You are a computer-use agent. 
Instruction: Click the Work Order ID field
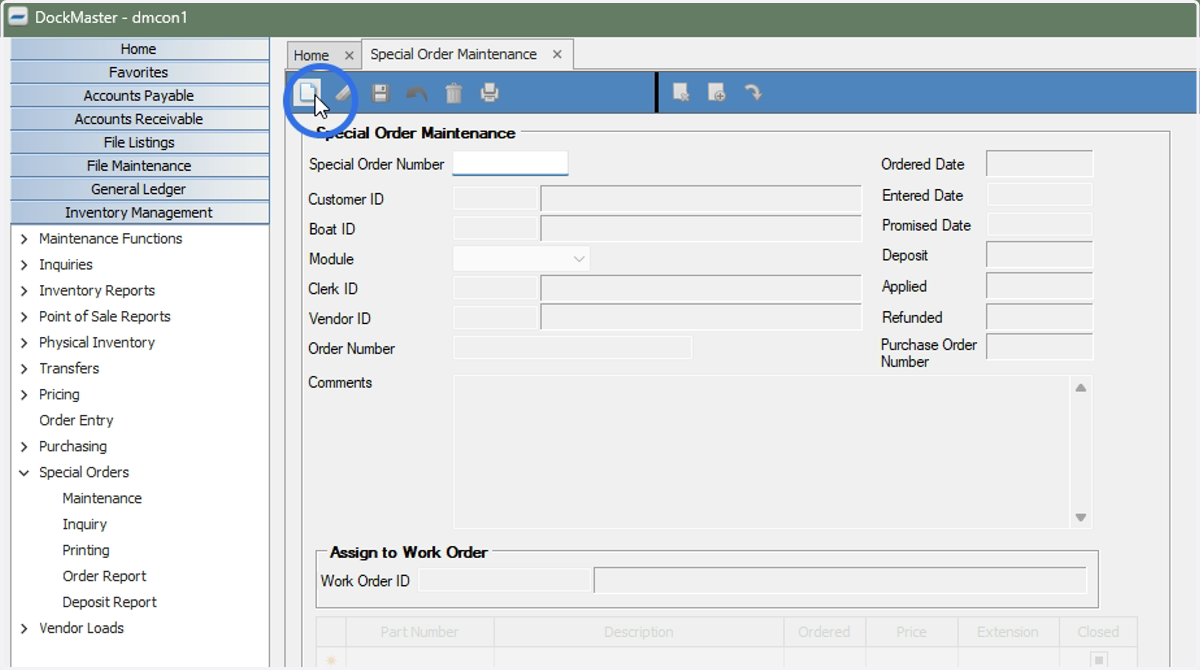(x=504, y=580)
